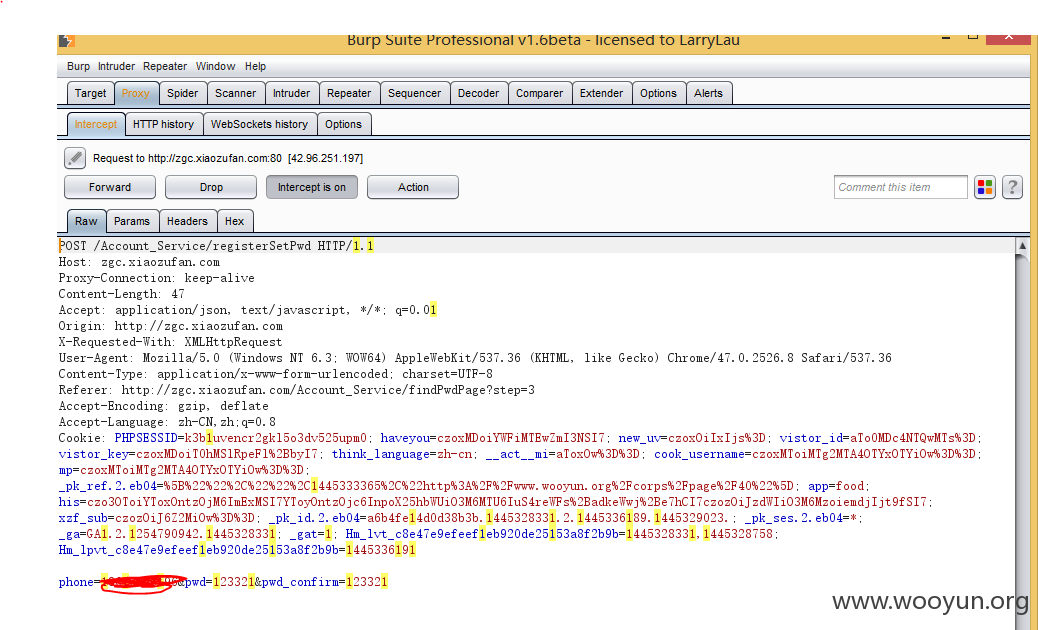
Task: Click the Referer header line
Action: pyautogui.click(x=297, y=390)
